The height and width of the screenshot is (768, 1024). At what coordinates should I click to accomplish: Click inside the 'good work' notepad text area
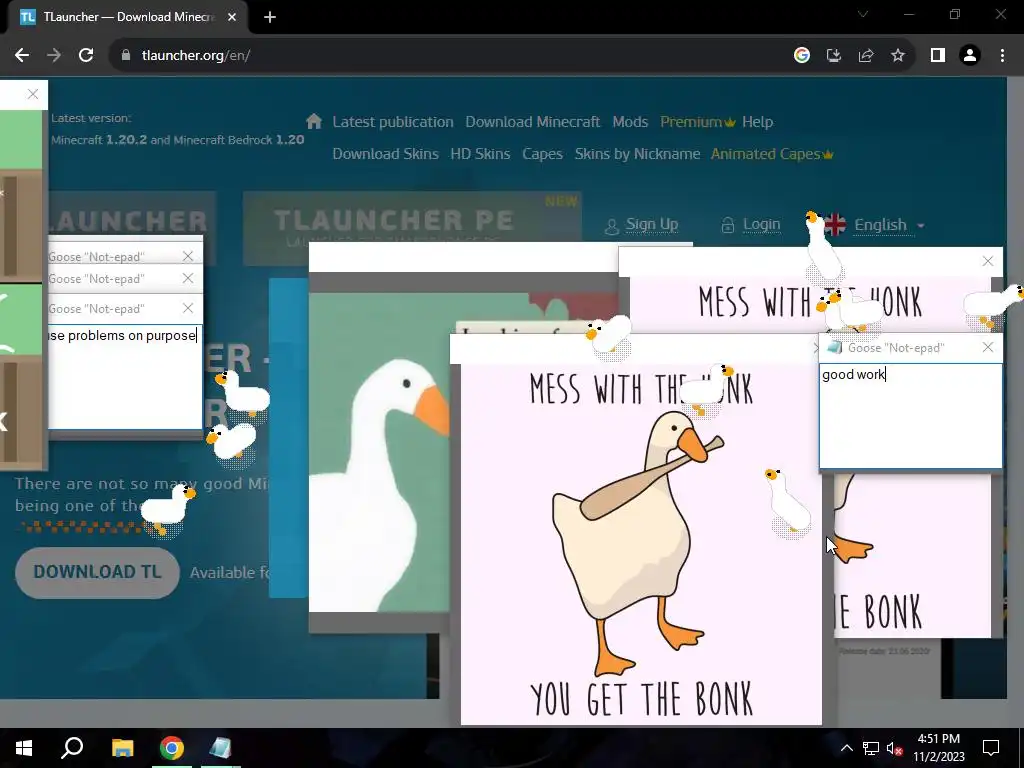coord(911,416)
